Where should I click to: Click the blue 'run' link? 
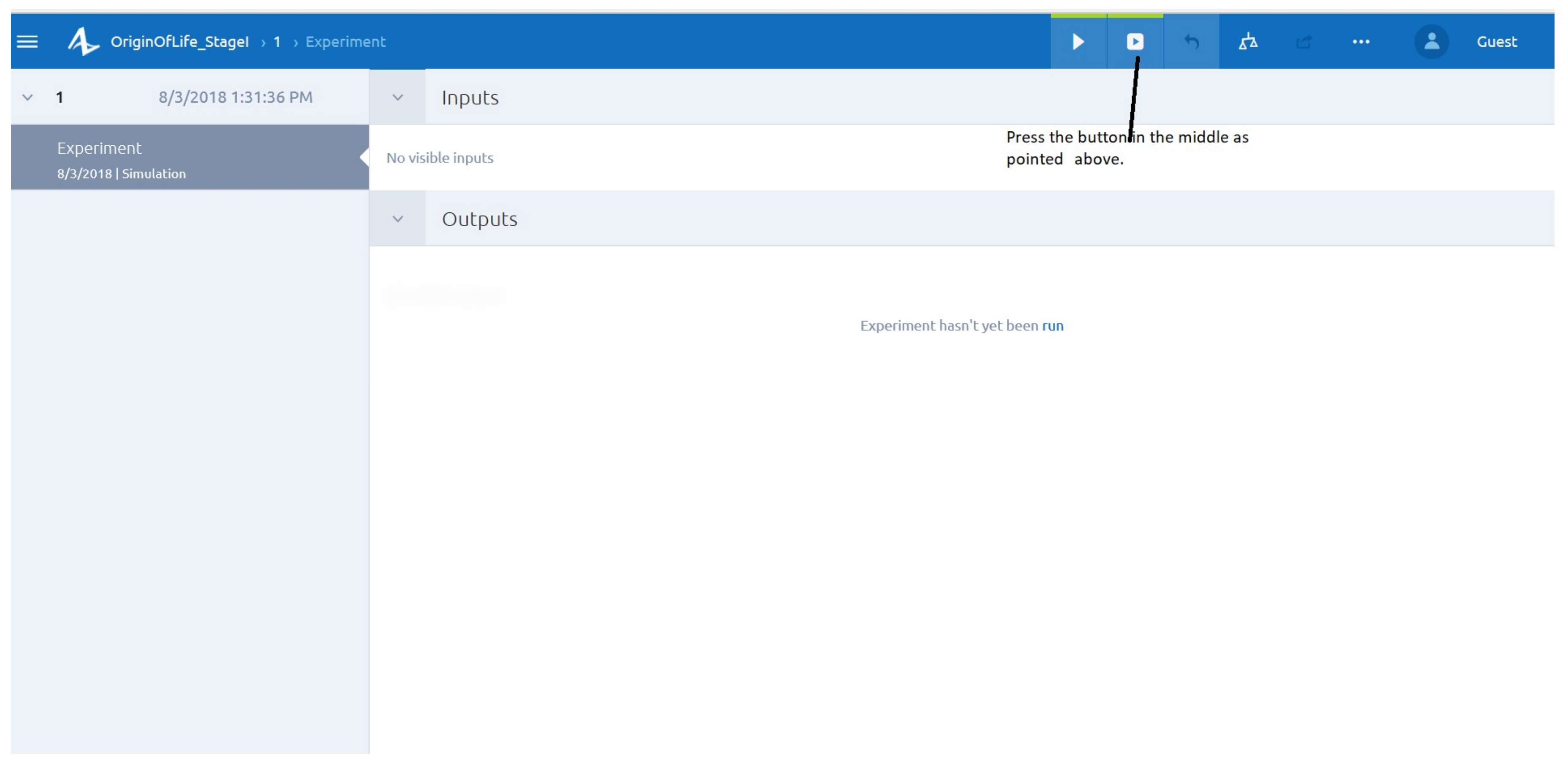coord(1052,325)
